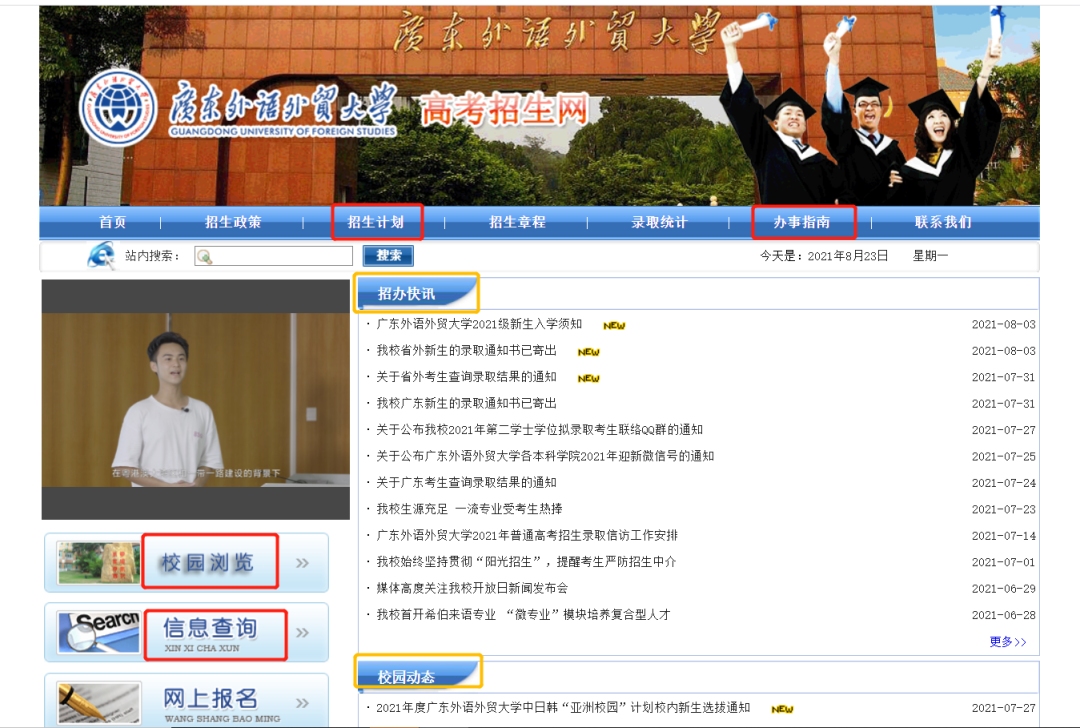Image resolution: width=1080 pixels, height=728 pixels.
Task: Click the 2021-07-14 date of 信访工作安排 article
Action: click(x=1004, y=536)
